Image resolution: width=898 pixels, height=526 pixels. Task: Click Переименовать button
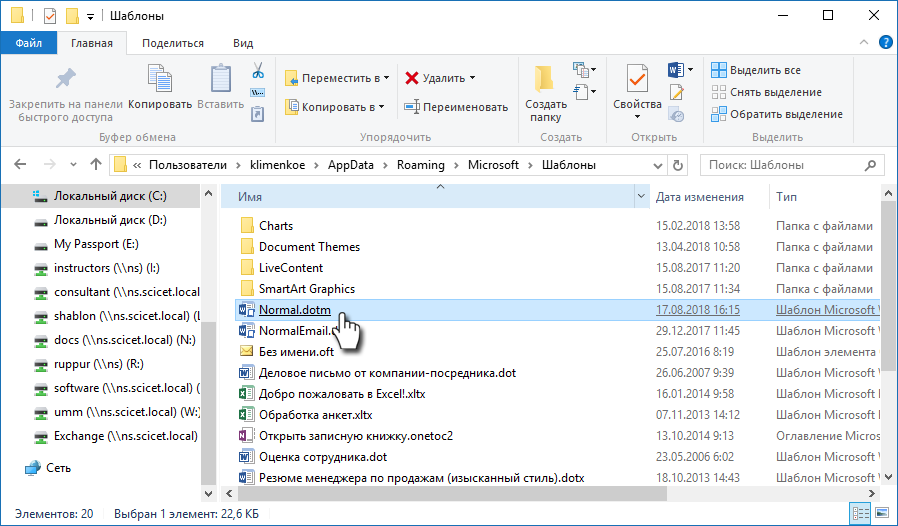456,107
